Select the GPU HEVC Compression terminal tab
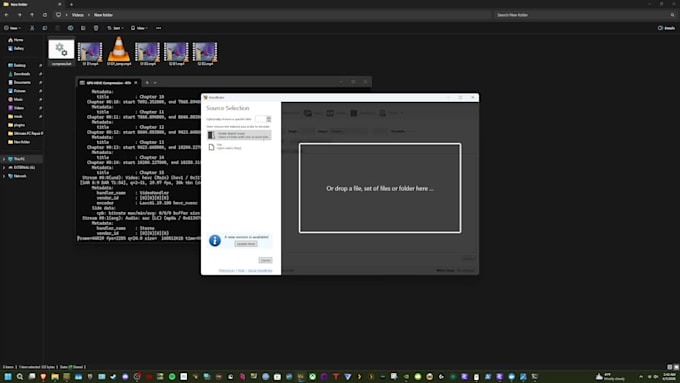Image resolution: width=680 pixels, height=383 pixels. pos(108,82)
